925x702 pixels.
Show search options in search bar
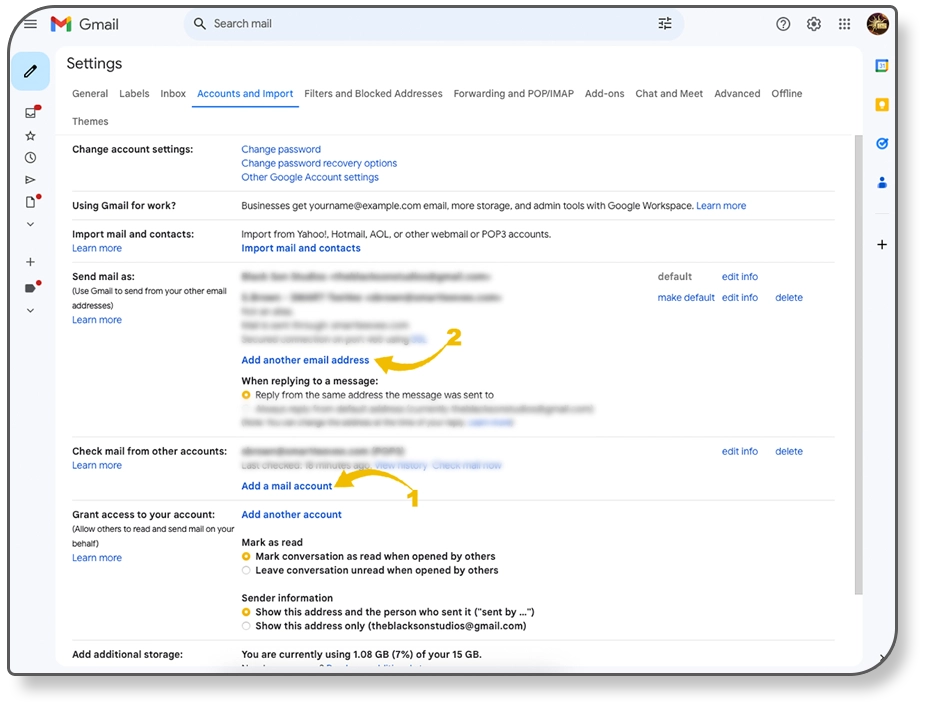point(665,24)
